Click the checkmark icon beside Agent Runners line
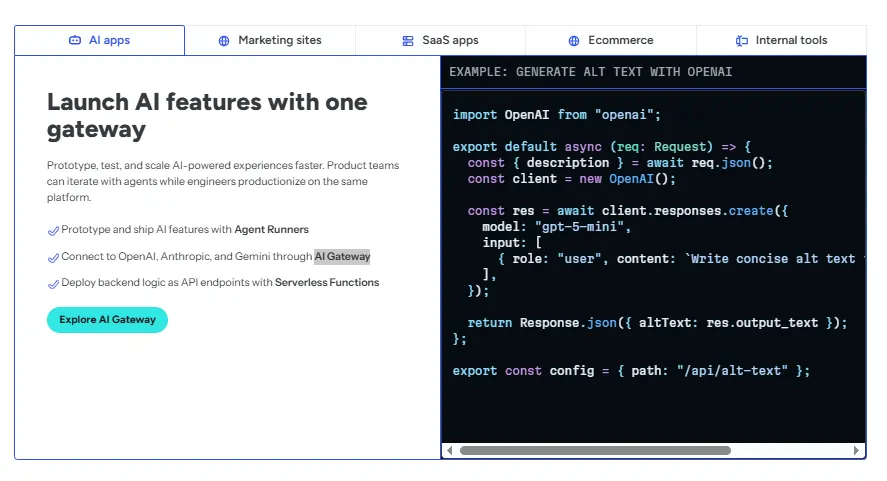Image resolution: width=887 pixels, height=481 pixels. 53,231
